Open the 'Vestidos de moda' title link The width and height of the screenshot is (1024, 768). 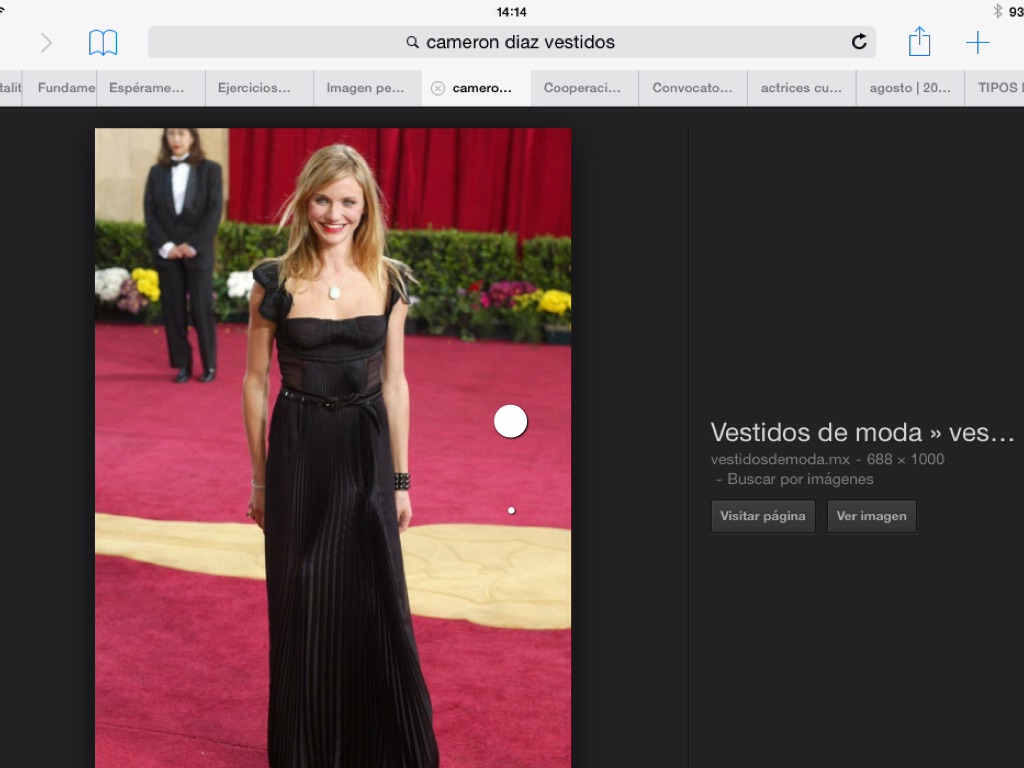[861, 432]
